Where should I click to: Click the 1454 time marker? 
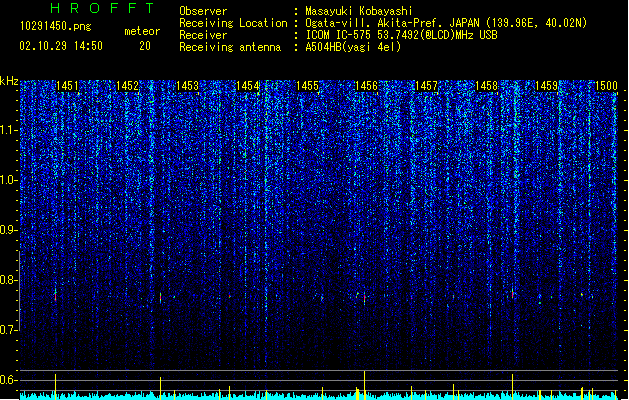tap(248, 86)
